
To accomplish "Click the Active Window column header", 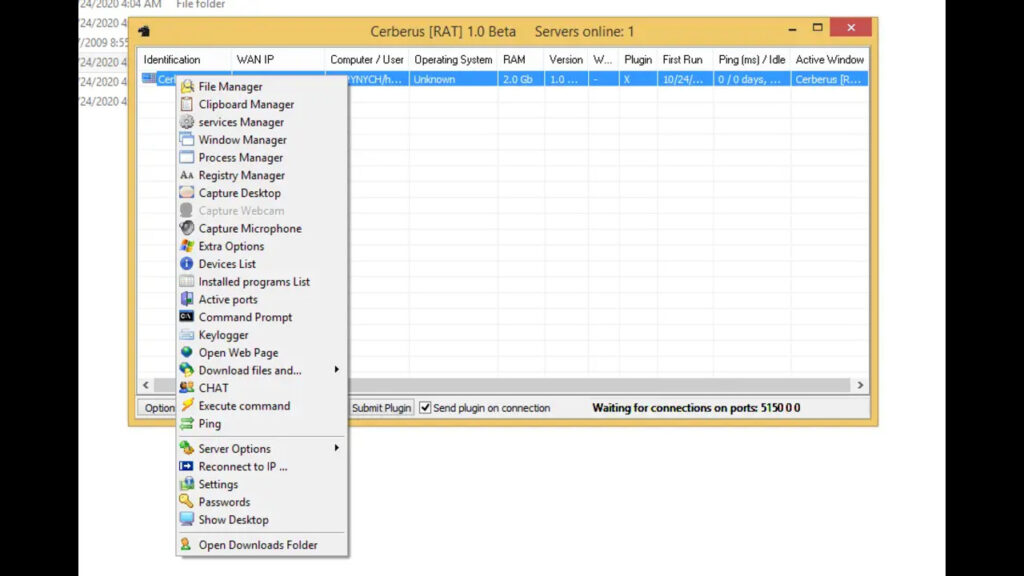I will (829, 59).
